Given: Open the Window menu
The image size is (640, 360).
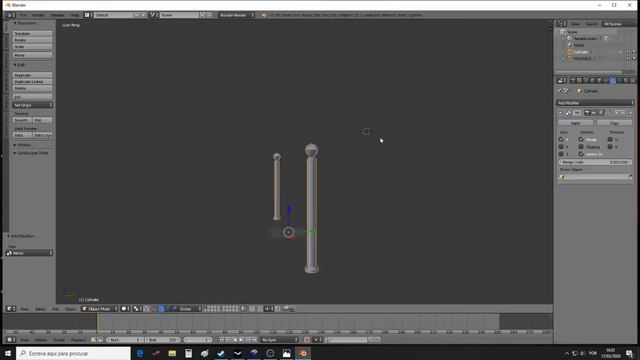Looking at the screenshot, I should pyautogui.click(x=58, y=15).
